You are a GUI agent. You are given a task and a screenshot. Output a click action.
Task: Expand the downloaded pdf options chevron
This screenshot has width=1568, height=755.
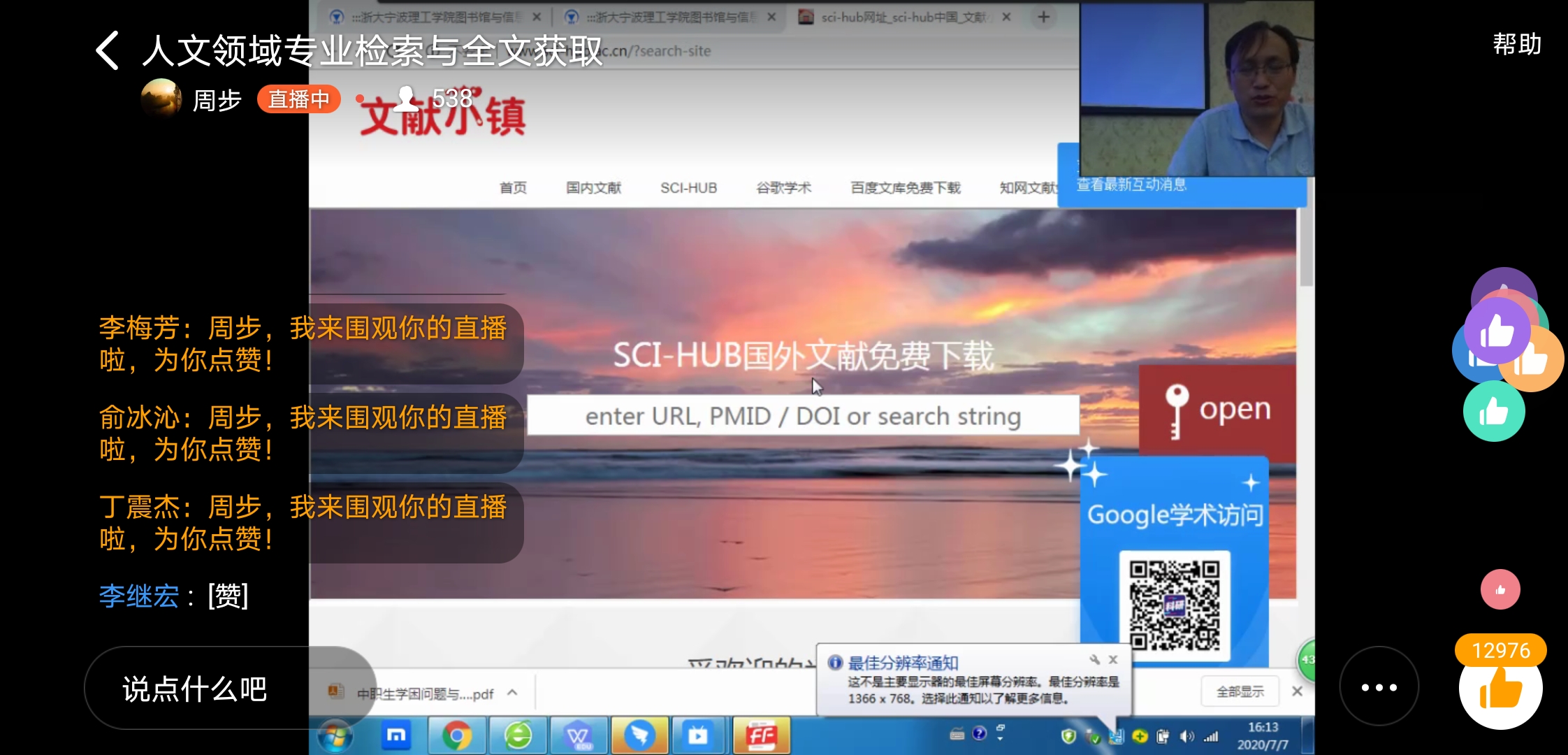point(512,693)
